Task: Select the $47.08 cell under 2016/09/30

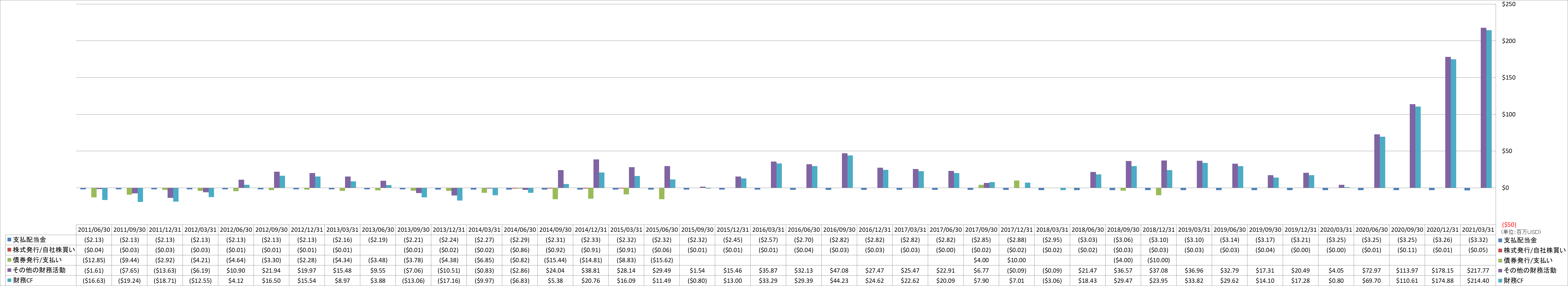Action: (x=840, y=270)
